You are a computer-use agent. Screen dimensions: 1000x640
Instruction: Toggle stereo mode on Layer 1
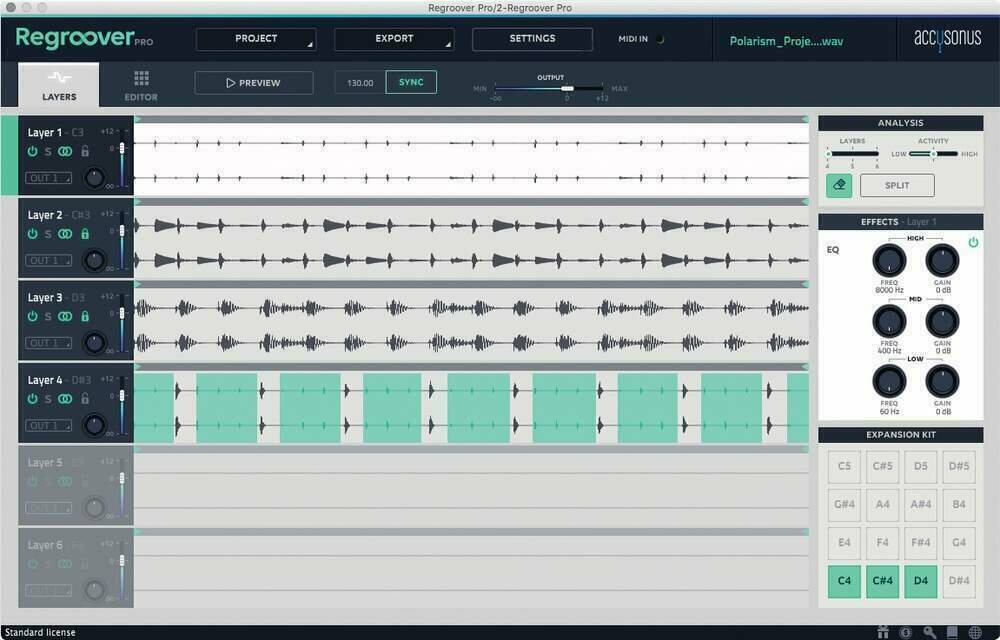(x=65, y=151)
